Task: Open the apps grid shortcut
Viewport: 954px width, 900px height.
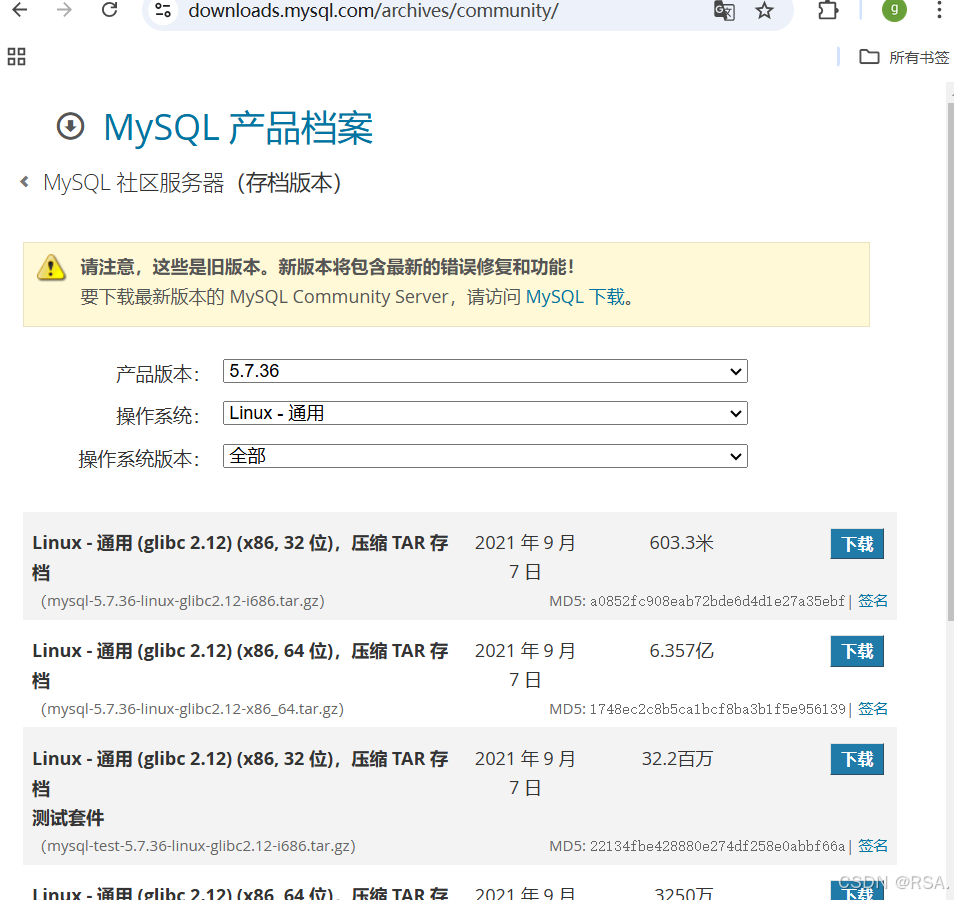Action: 16,57
